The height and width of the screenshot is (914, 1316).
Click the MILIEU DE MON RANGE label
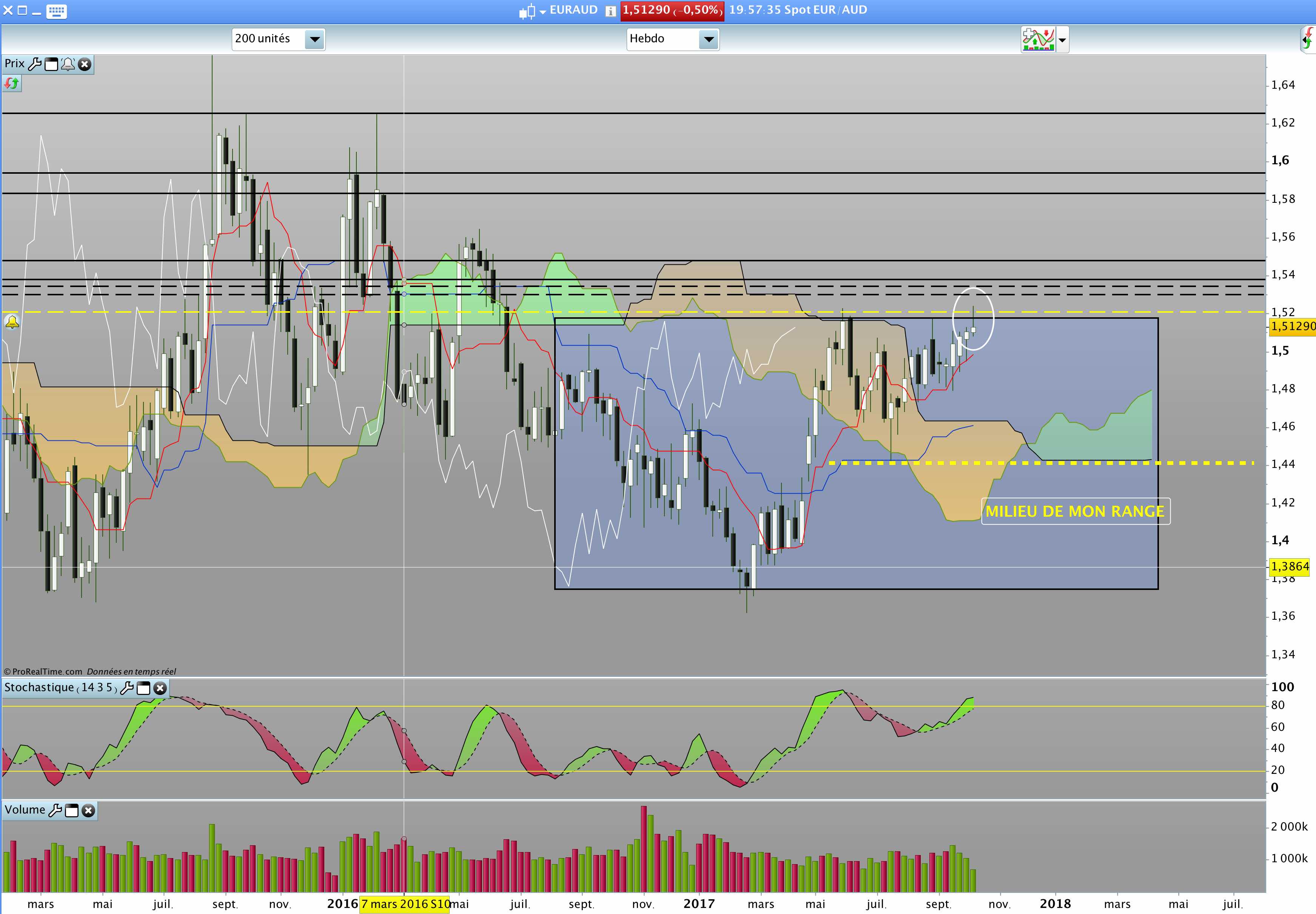point(1076,511)
